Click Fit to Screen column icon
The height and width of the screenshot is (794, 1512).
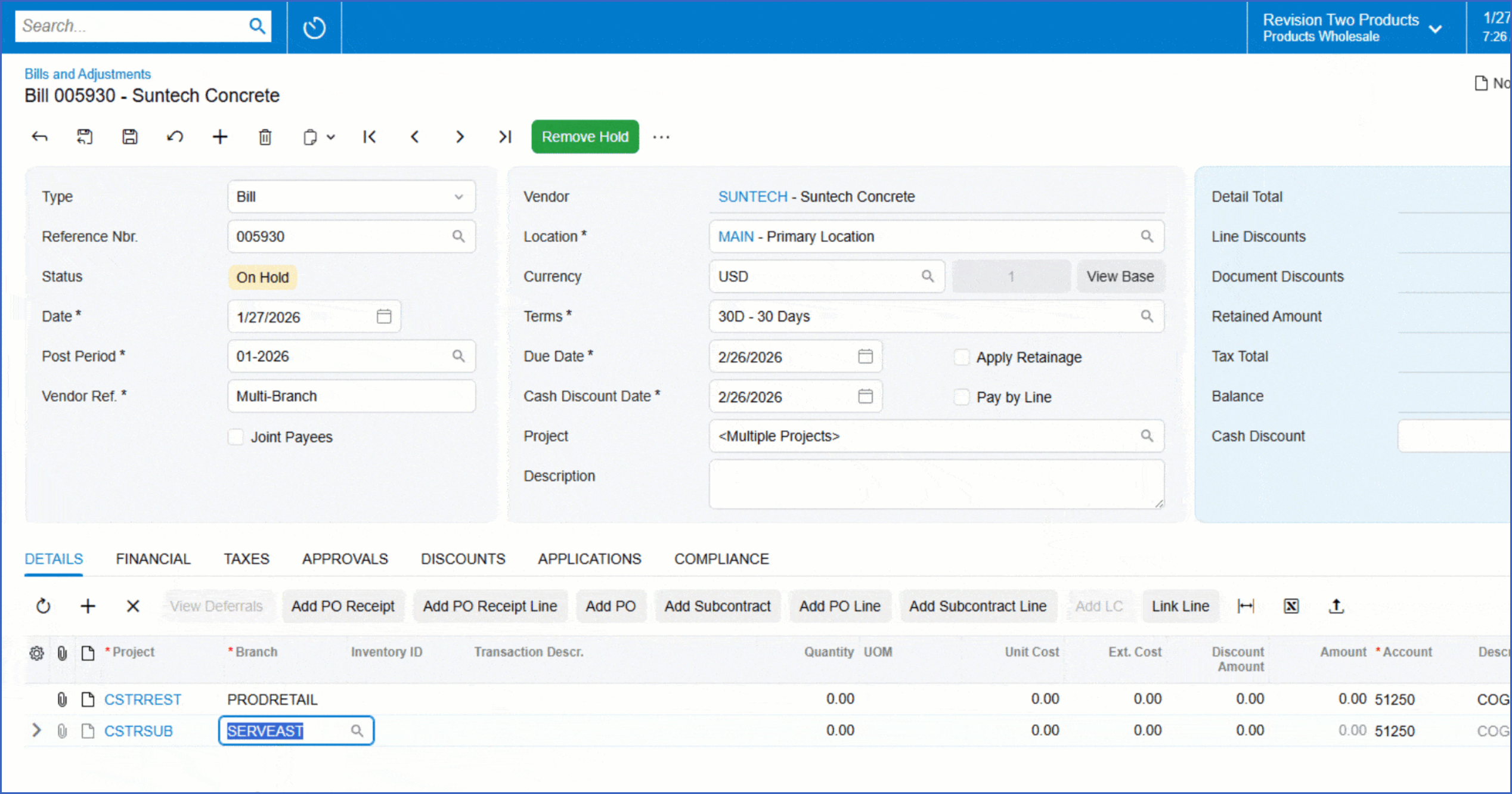click(1245, 606)
